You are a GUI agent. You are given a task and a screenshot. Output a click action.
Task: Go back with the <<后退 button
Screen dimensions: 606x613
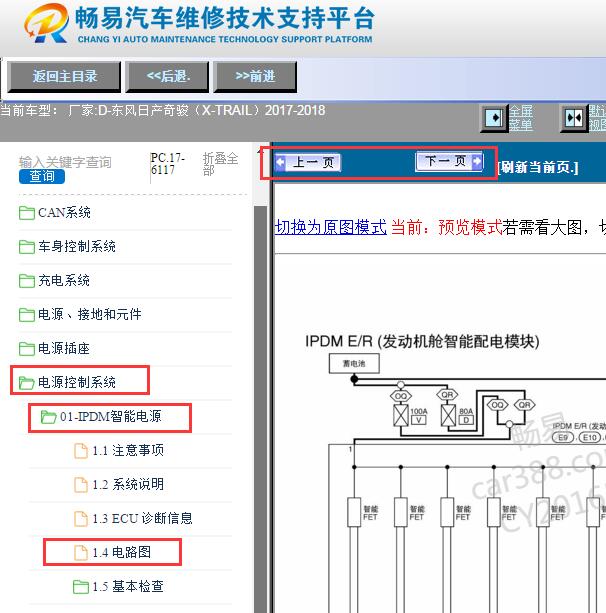(167, 76)
